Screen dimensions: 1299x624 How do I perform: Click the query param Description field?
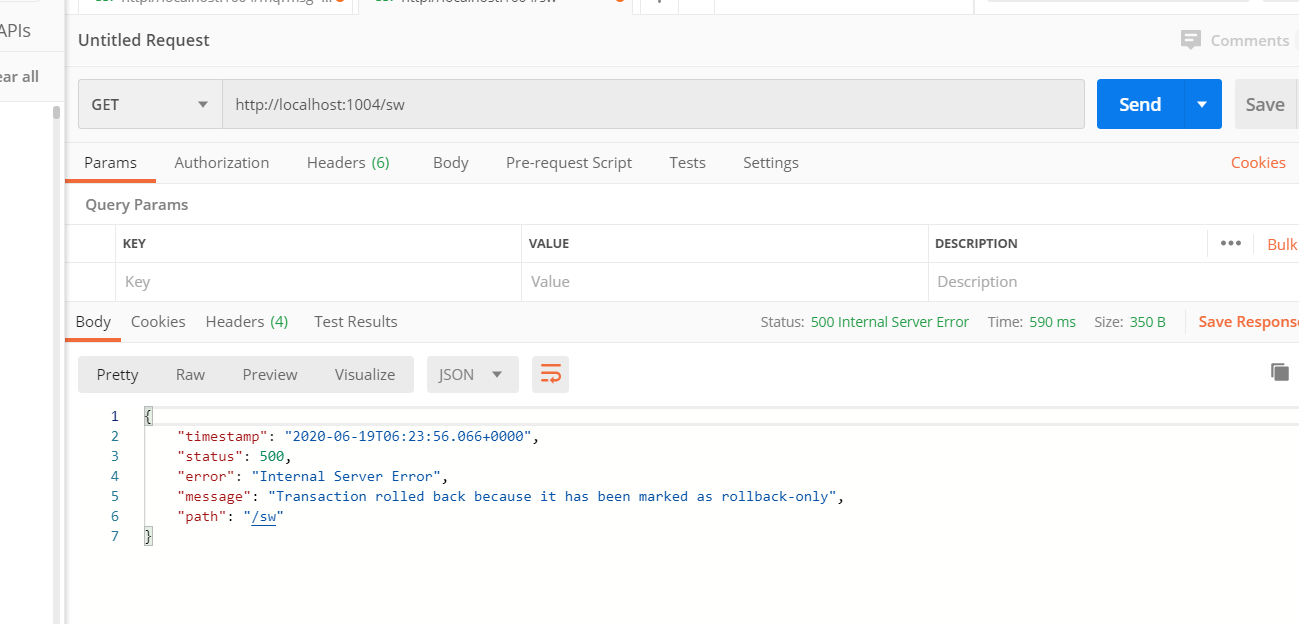(x=1113, y=282)
